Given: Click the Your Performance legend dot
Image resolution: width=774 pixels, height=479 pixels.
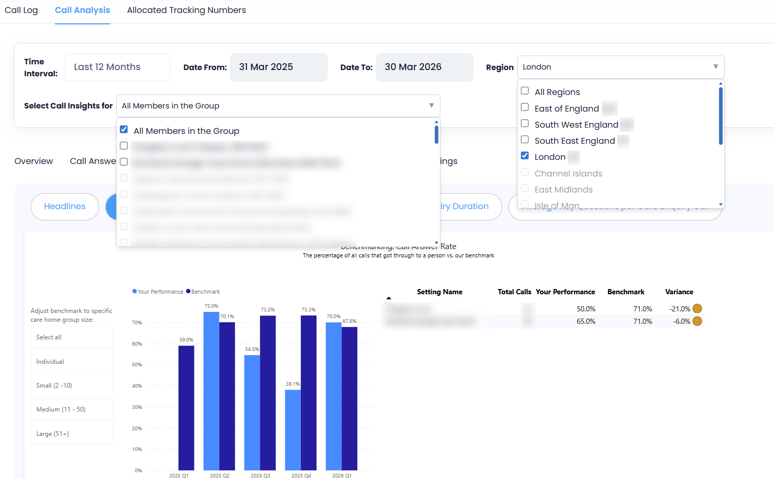Looking at the screenshot, I should tap(134, 291).
